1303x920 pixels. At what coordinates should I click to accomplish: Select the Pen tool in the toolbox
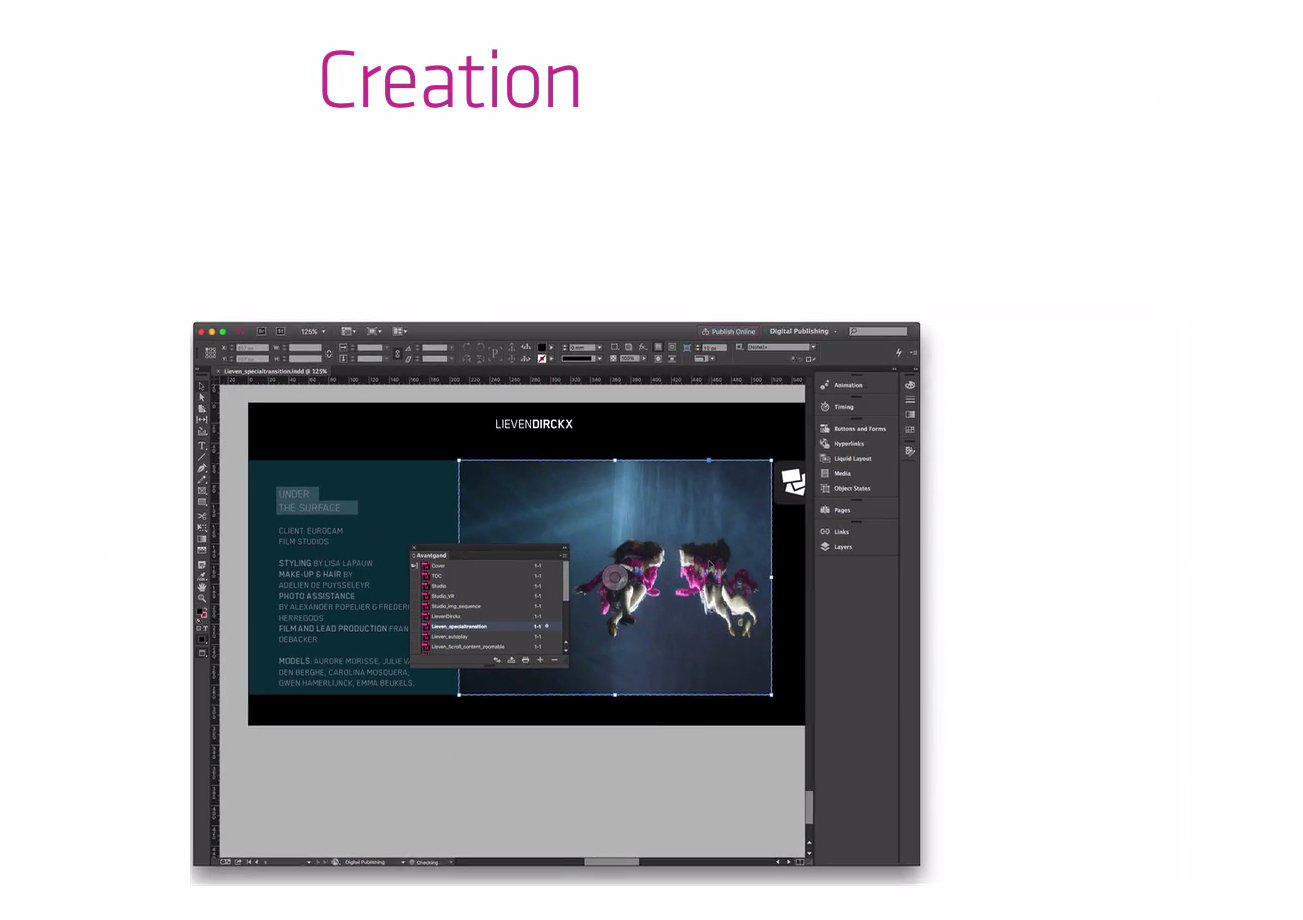[202, 468]
